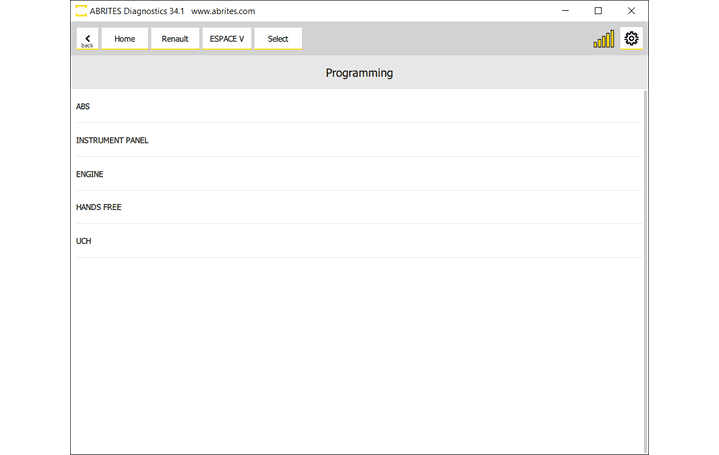Viewport: 719px width, 455px height.
Task: Return to ESPACE V model breadcrumb
Action: [x=227, y=39]
